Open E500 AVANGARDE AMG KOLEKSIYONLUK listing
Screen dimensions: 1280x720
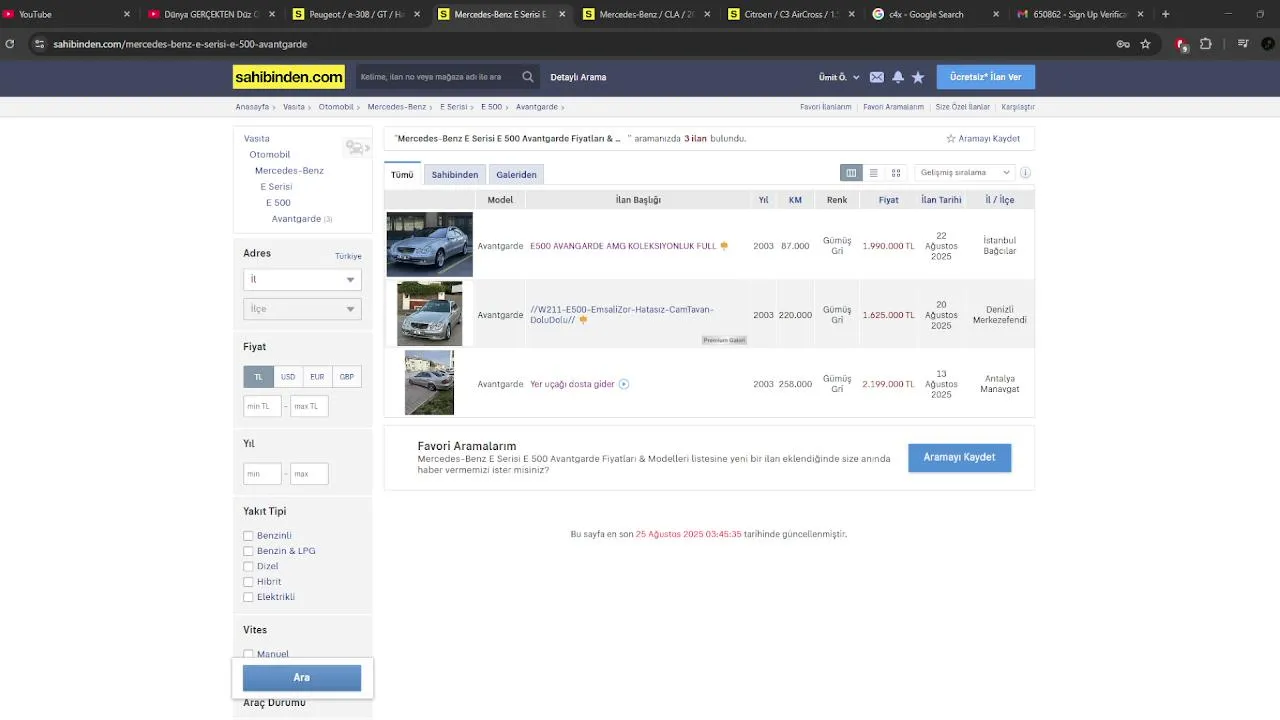623,246
